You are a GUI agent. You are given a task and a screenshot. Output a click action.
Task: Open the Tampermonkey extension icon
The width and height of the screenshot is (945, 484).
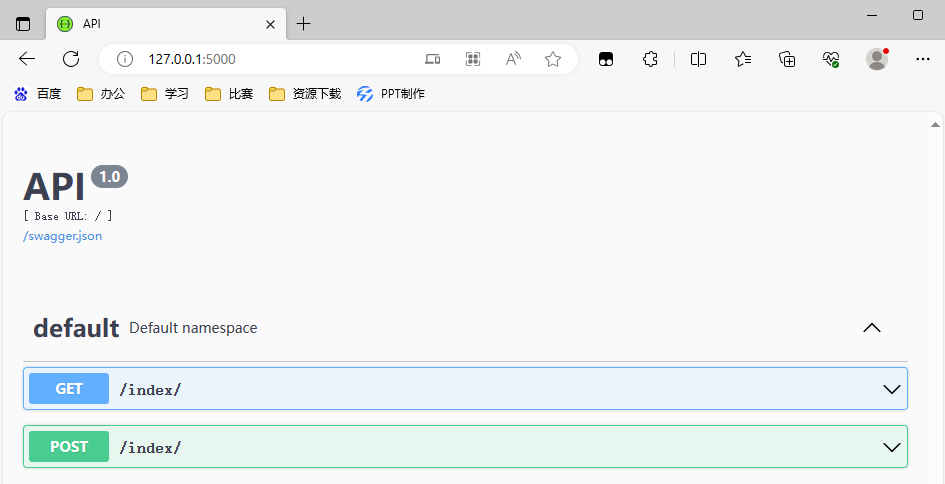tap(606, 59)
